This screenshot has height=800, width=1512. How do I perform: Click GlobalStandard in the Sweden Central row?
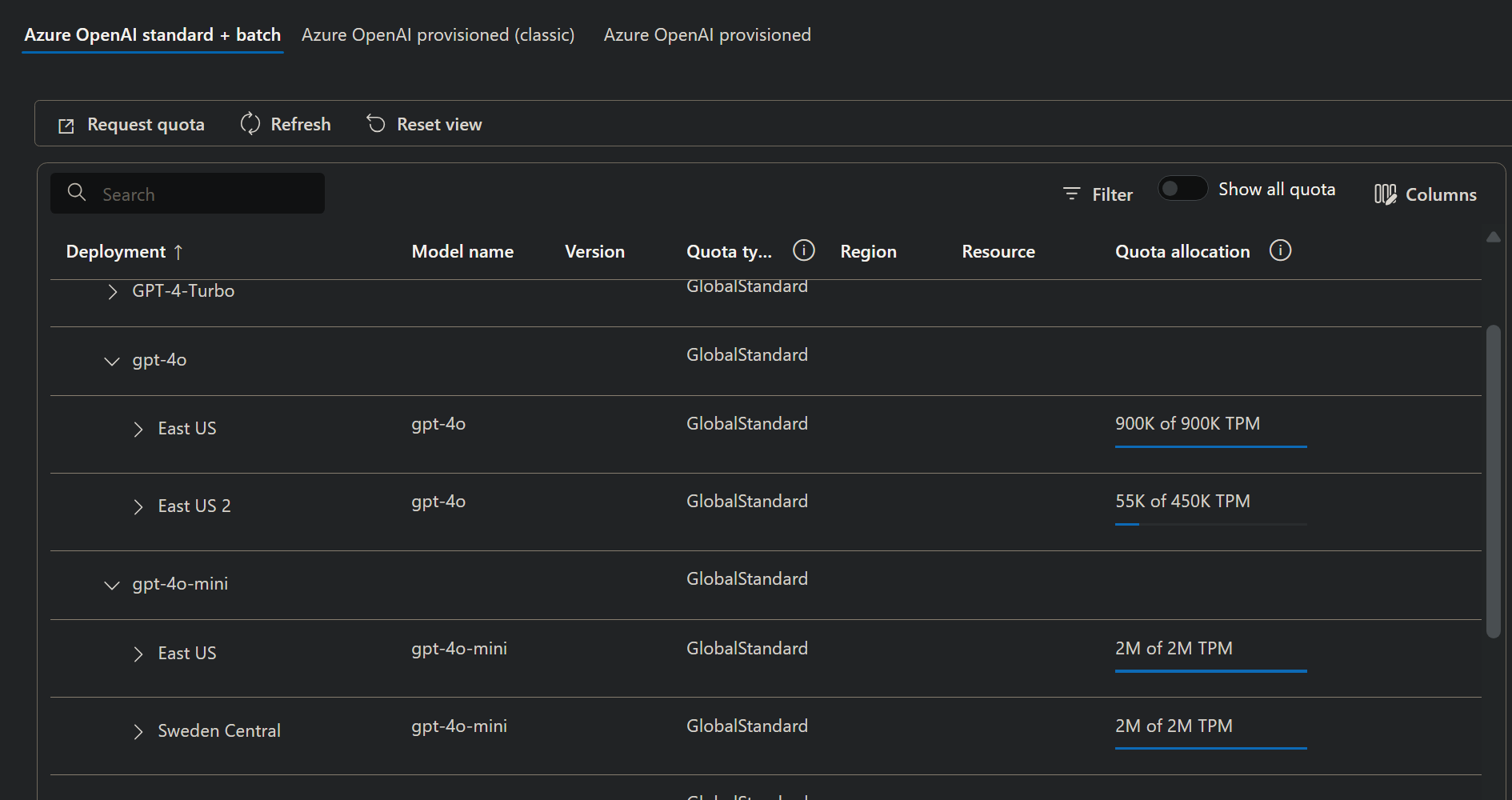747,726
